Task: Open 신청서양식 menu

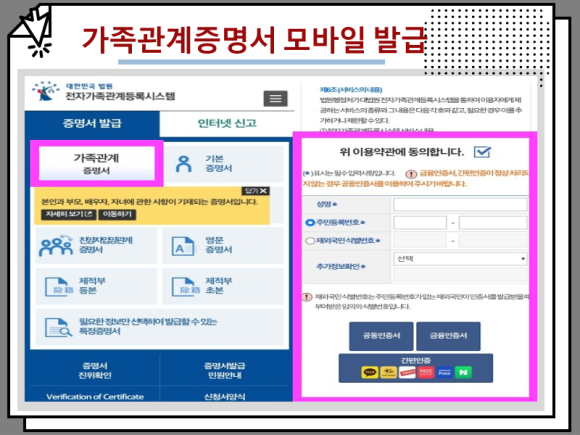Action: [x=224, y=396]
